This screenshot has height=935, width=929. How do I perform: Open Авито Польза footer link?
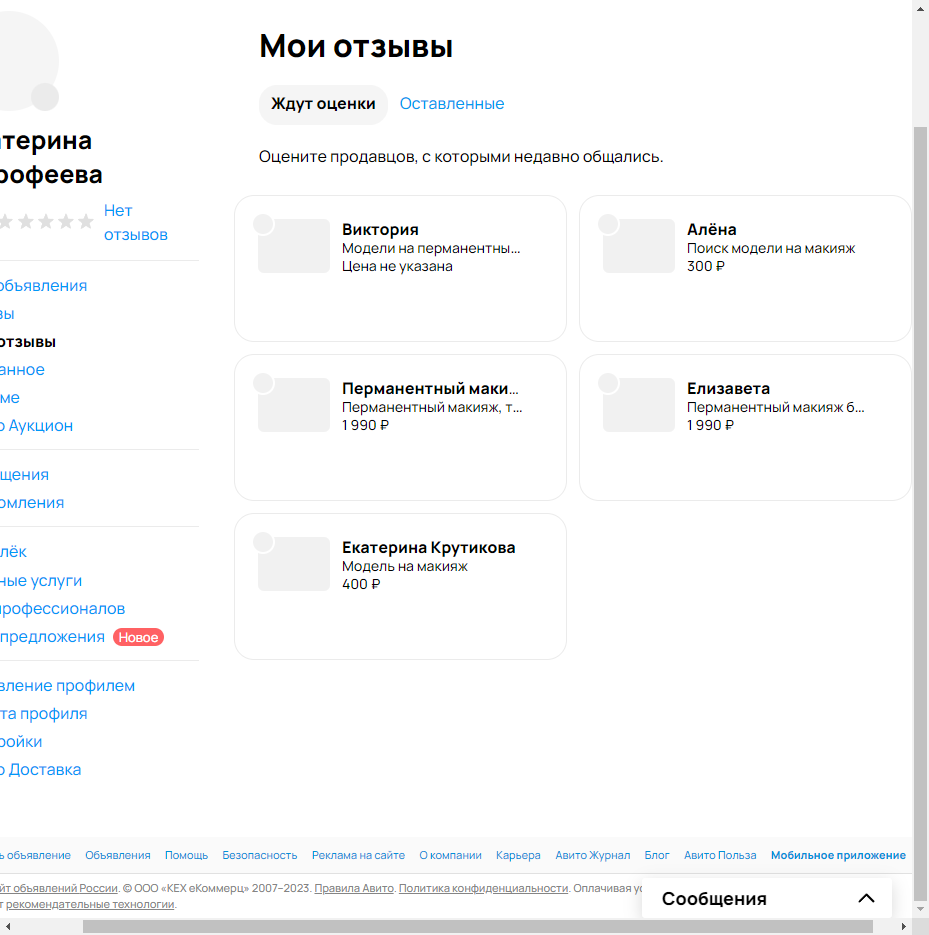pyautogui.click(x=720, y=855)
